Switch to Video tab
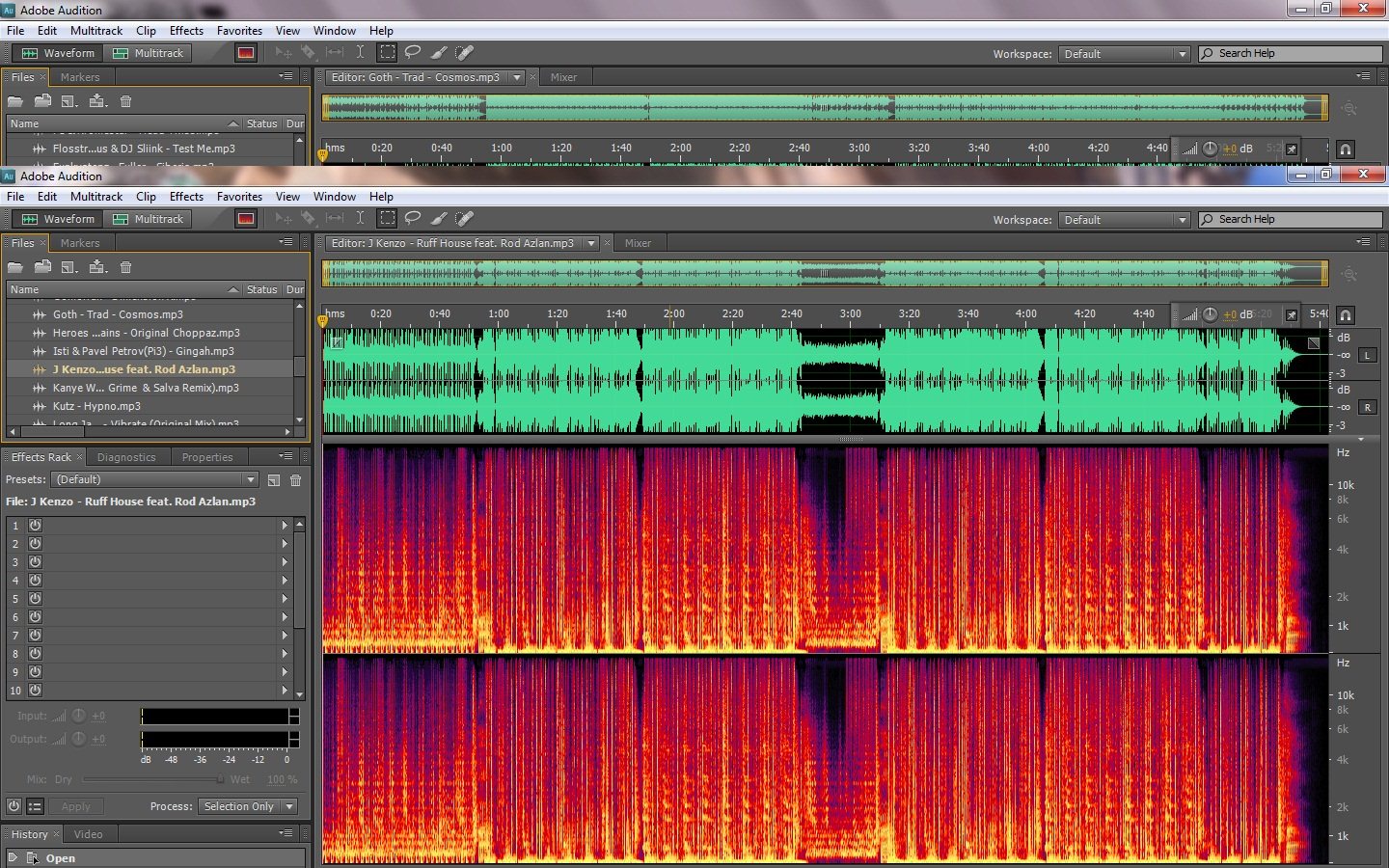This screenshot has width=1389, height=868. click(x=88, y=834)
